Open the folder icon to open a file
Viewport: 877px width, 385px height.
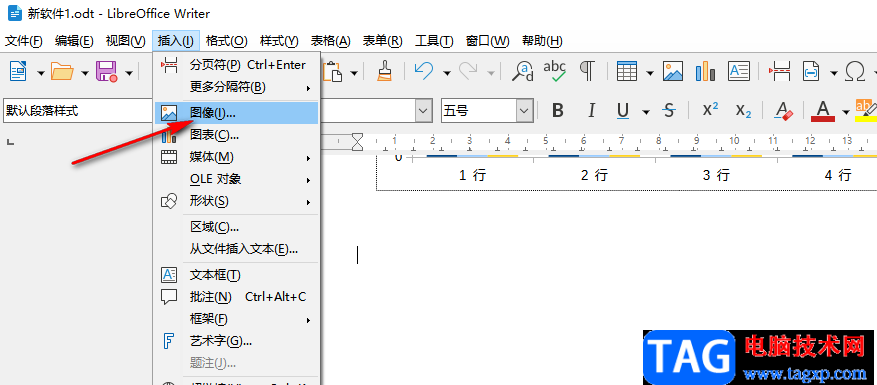(x=62, y=72)
